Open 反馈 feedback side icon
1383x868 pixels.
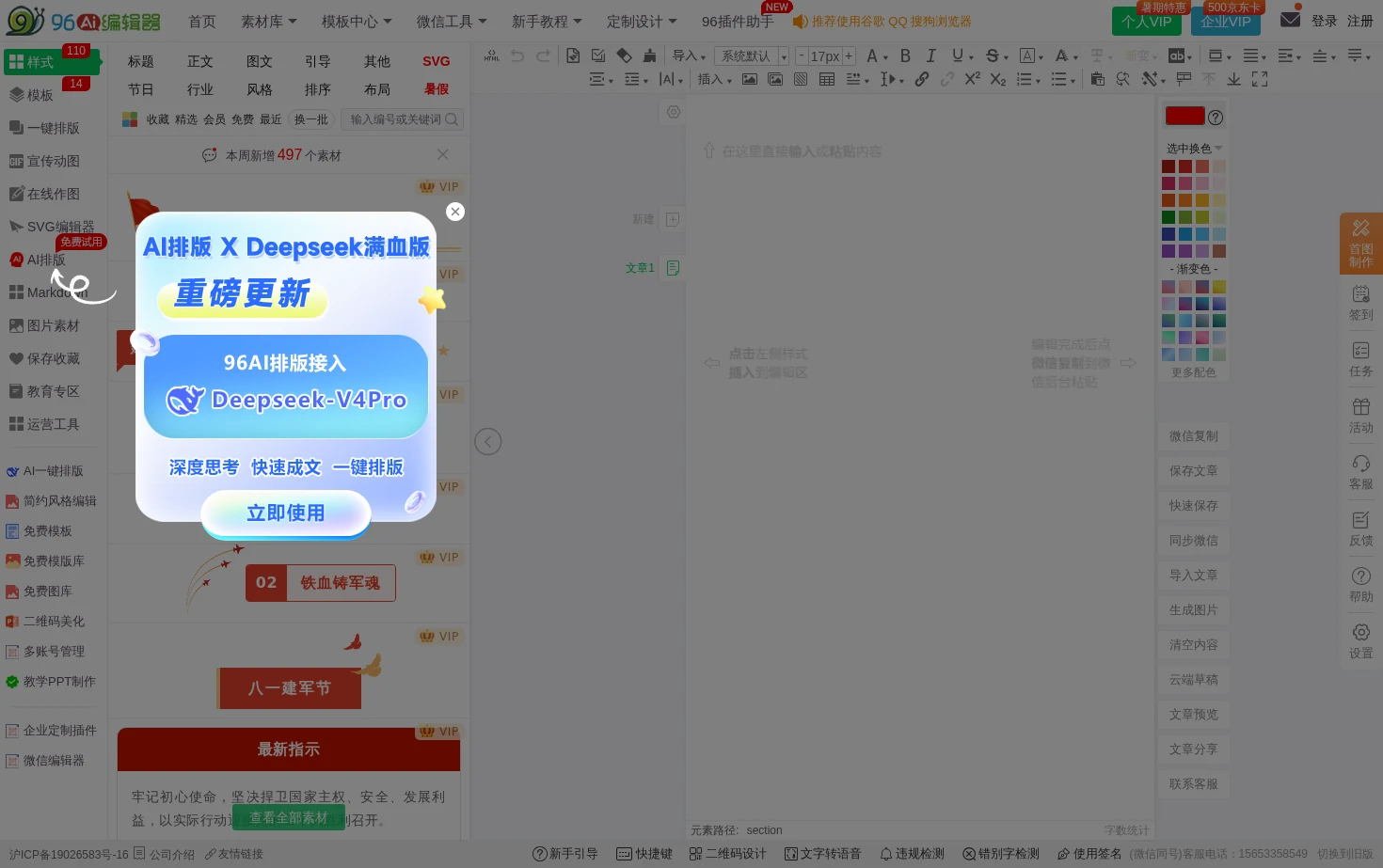pyautogui.click(x=1361, y=529)
